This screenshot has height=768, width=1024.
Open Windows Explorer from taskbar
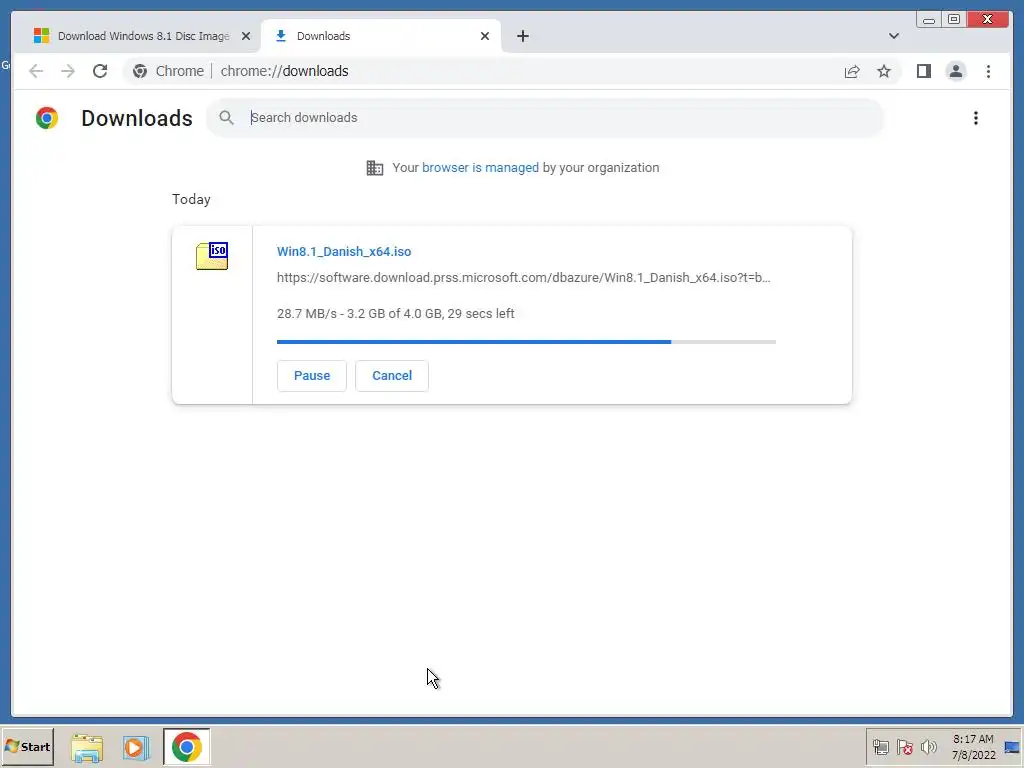[x=87, y=748]
